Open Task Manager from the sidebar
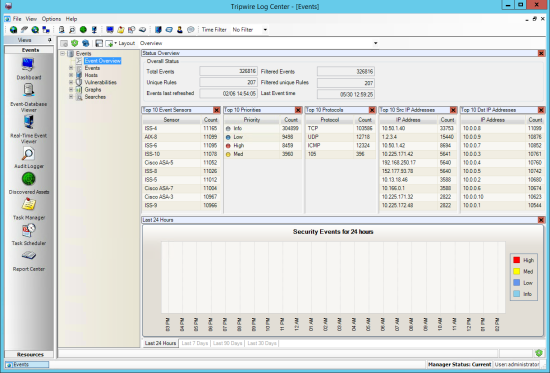The height and width of the screenshot is (373, 550). 28,209
